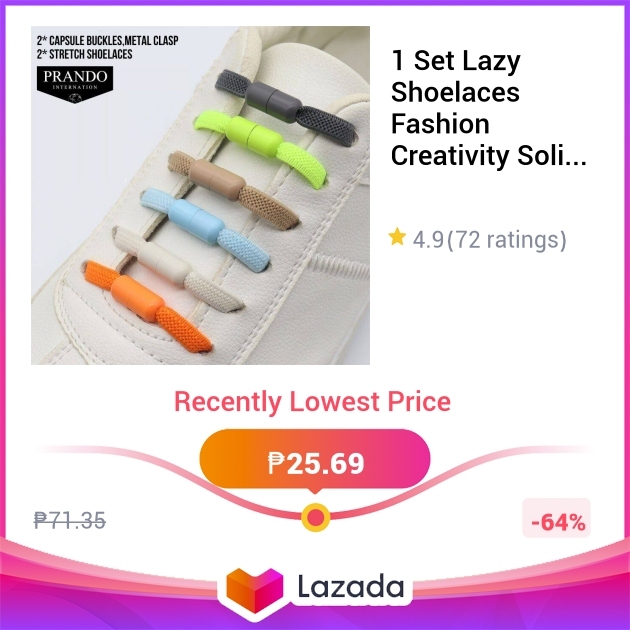The width and height of the screenshot is (630, 630).
Task: Select the light blue shoelace buckle
Action: tap(196, 221)
